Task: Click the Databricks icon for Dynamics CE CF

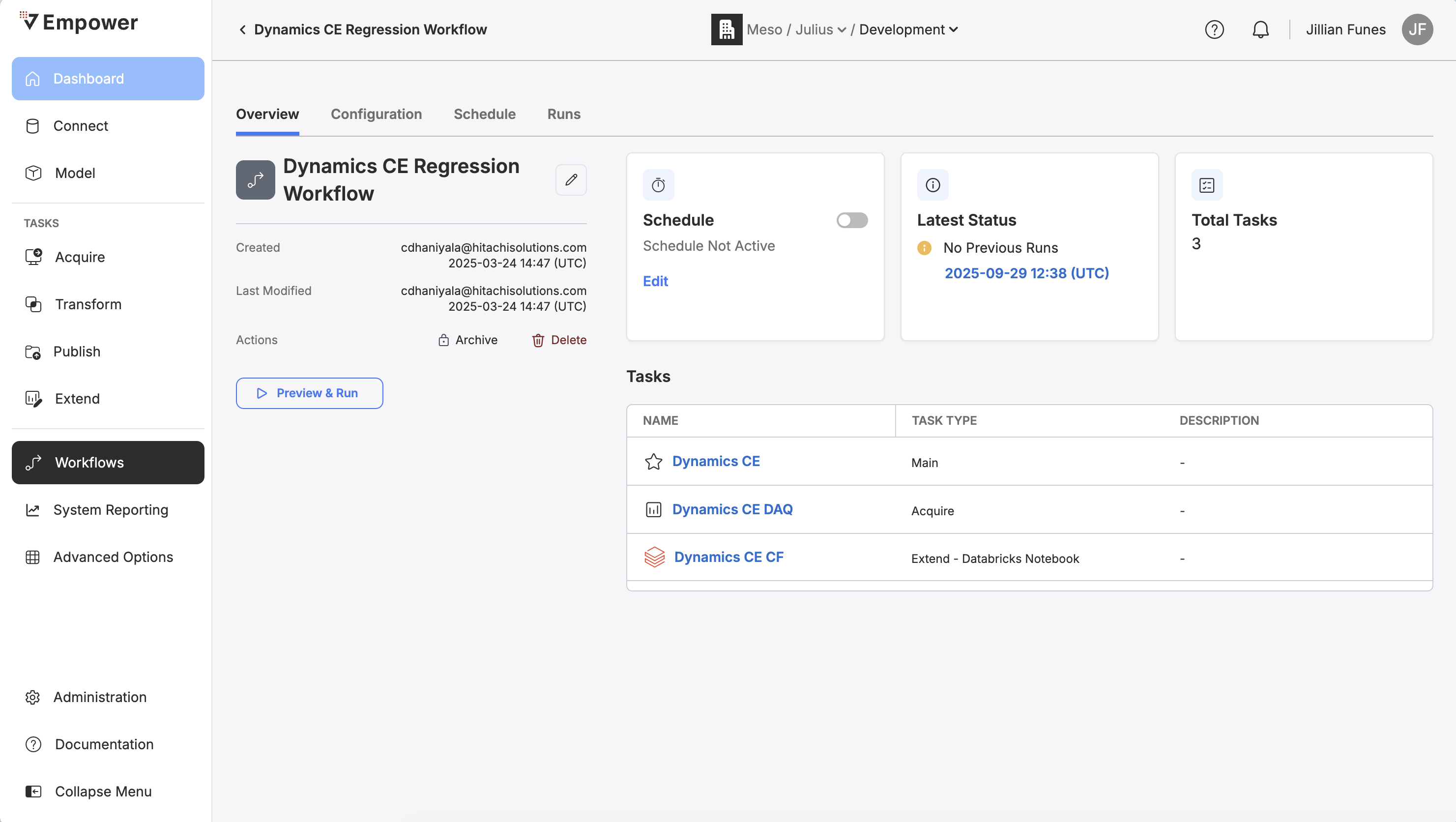Action: tap(655, 558)
